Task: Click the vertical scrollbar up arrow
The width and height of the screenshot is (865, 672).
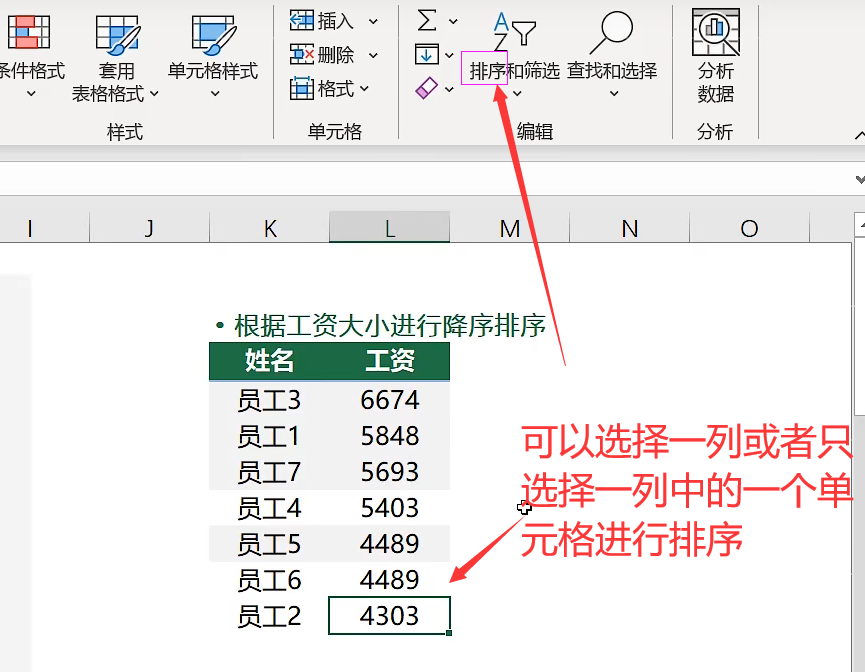Action: tap(861, 225)
